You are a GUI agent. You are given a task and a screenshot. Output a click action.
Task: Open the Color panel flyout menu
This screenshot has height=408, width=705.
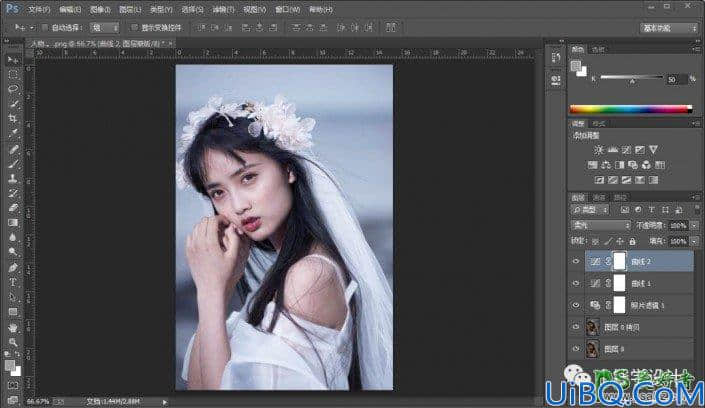pyautogui.click(x=696, y=49)
